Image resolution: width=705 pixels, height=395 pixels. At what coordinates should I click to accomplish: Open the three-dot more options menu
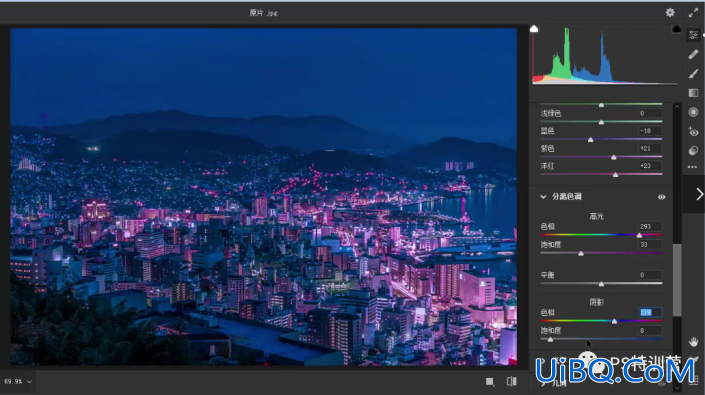(692, 167)
